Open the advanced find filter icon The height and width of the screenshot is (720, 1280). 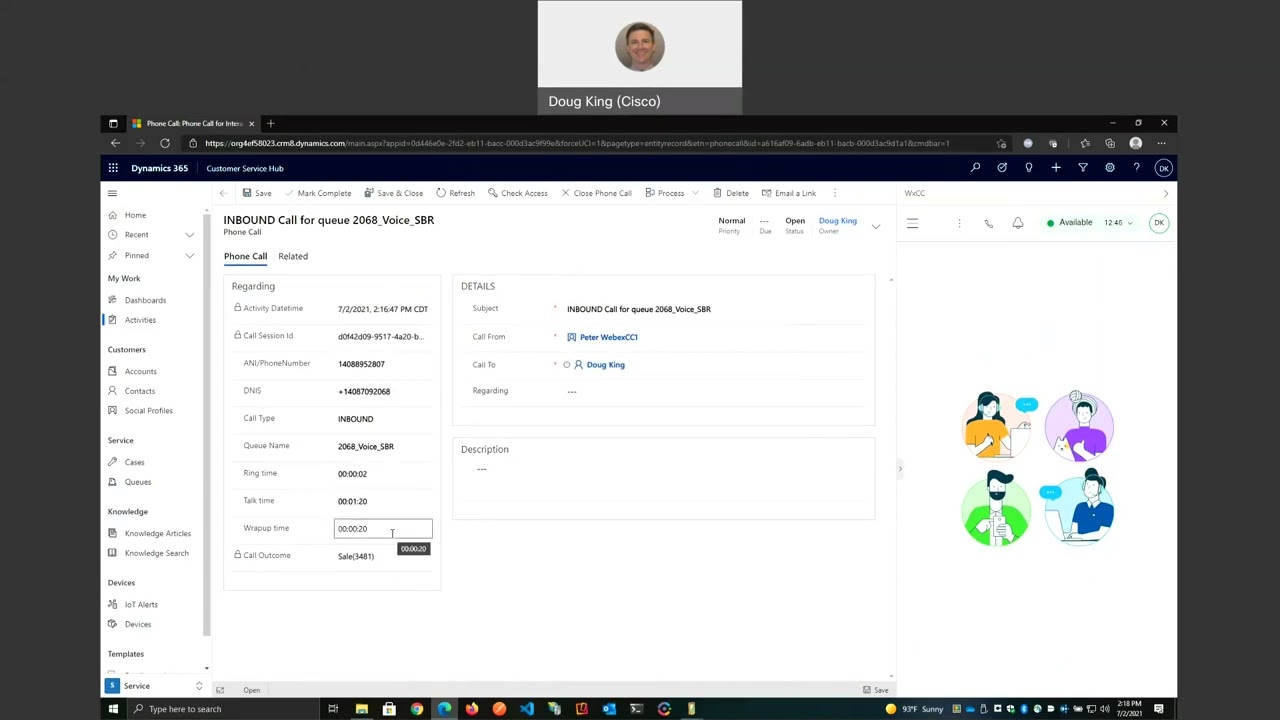(x=1083, y=168)
